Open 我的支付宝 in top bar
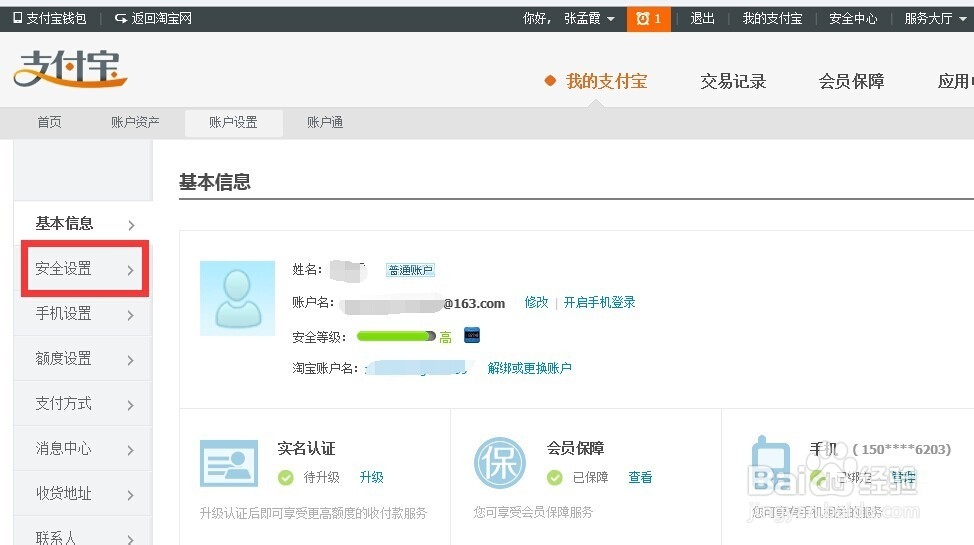 [772, 19]
